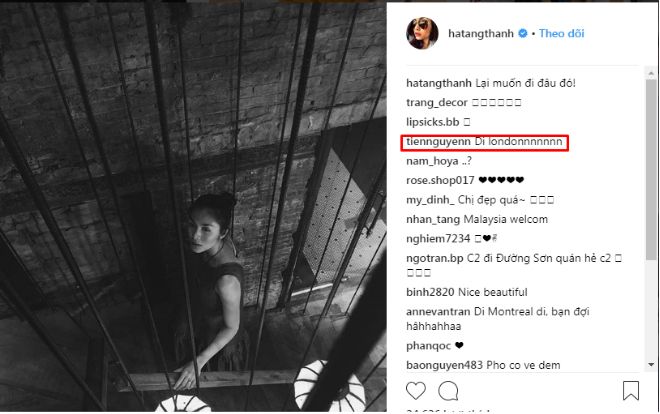The height and width of the screenshot is (414, 660).
Task: Click the hatangthanh profile avatar
Action: coord(422,33)
